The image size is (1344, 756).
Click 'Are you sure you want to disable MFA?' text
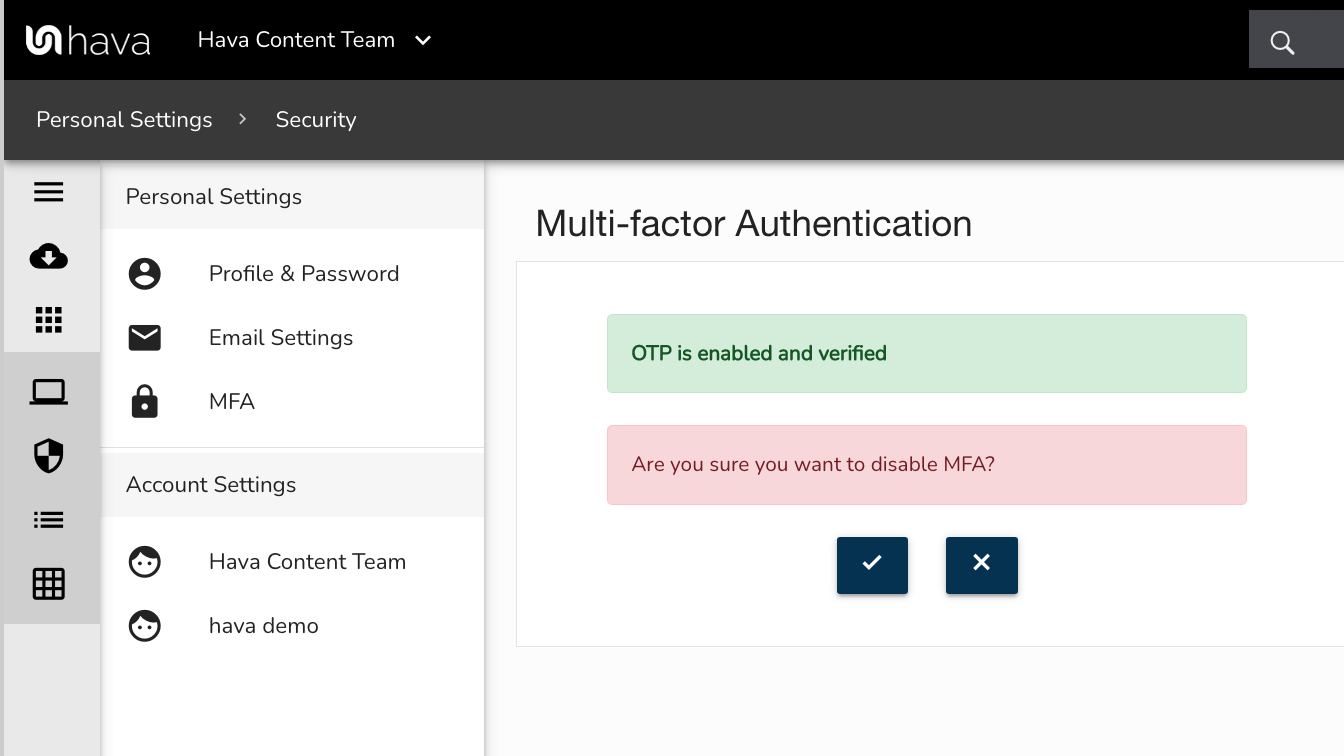tap(813, 465)
